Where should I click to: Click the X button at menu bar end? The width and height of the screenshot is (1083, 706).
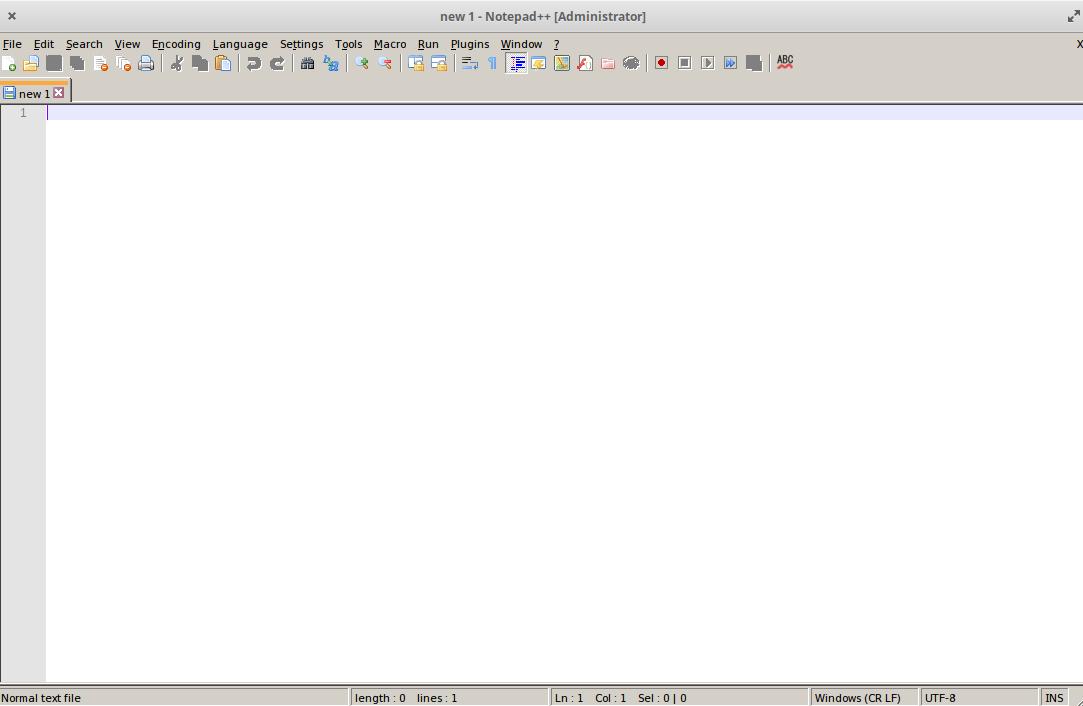pos(1079,44)
